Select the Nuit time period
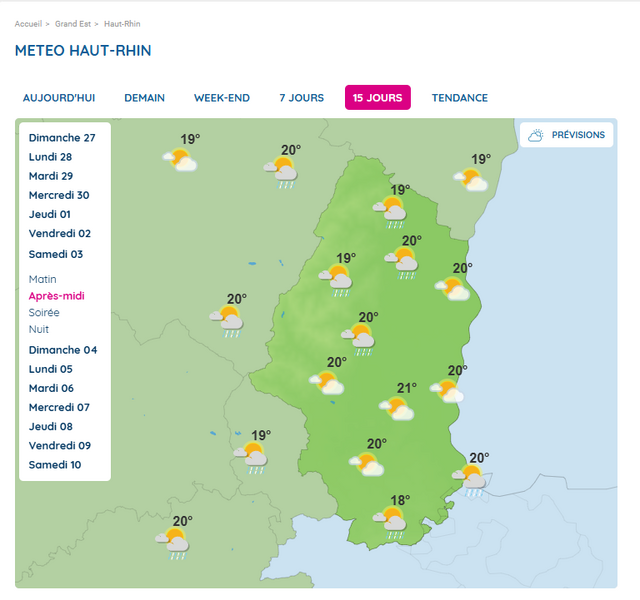640x600 pixels. tap(39, 329)
